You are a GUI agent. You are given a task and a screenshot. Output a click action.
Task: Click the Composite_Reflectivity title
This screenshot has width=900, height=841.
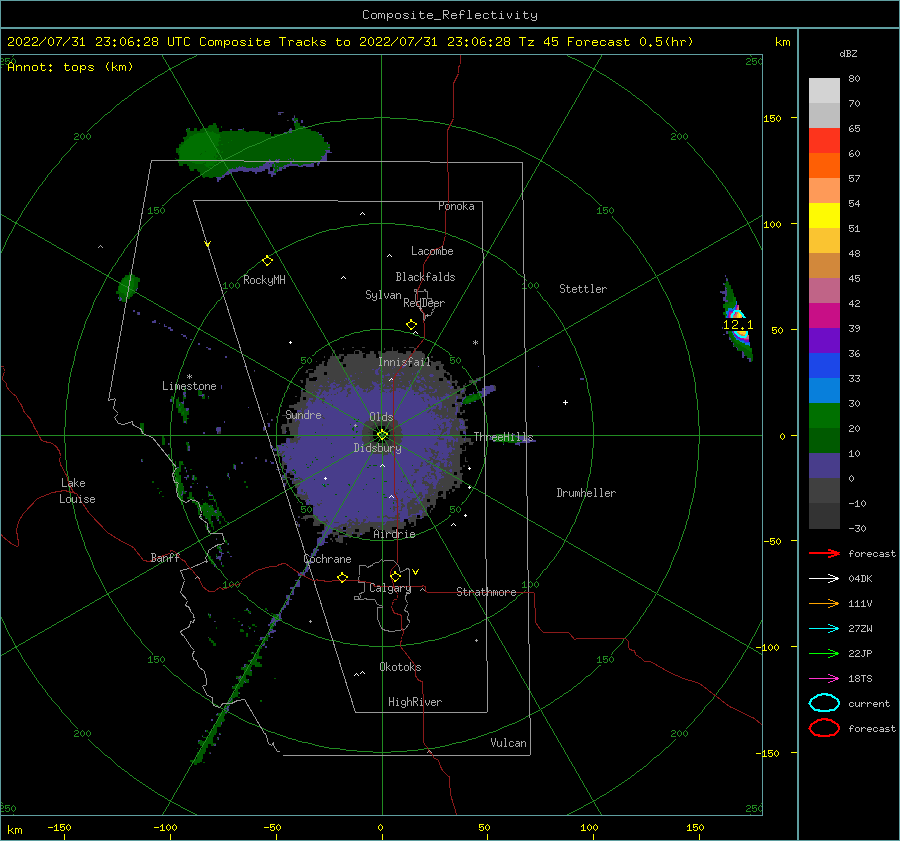click(450, 15)
